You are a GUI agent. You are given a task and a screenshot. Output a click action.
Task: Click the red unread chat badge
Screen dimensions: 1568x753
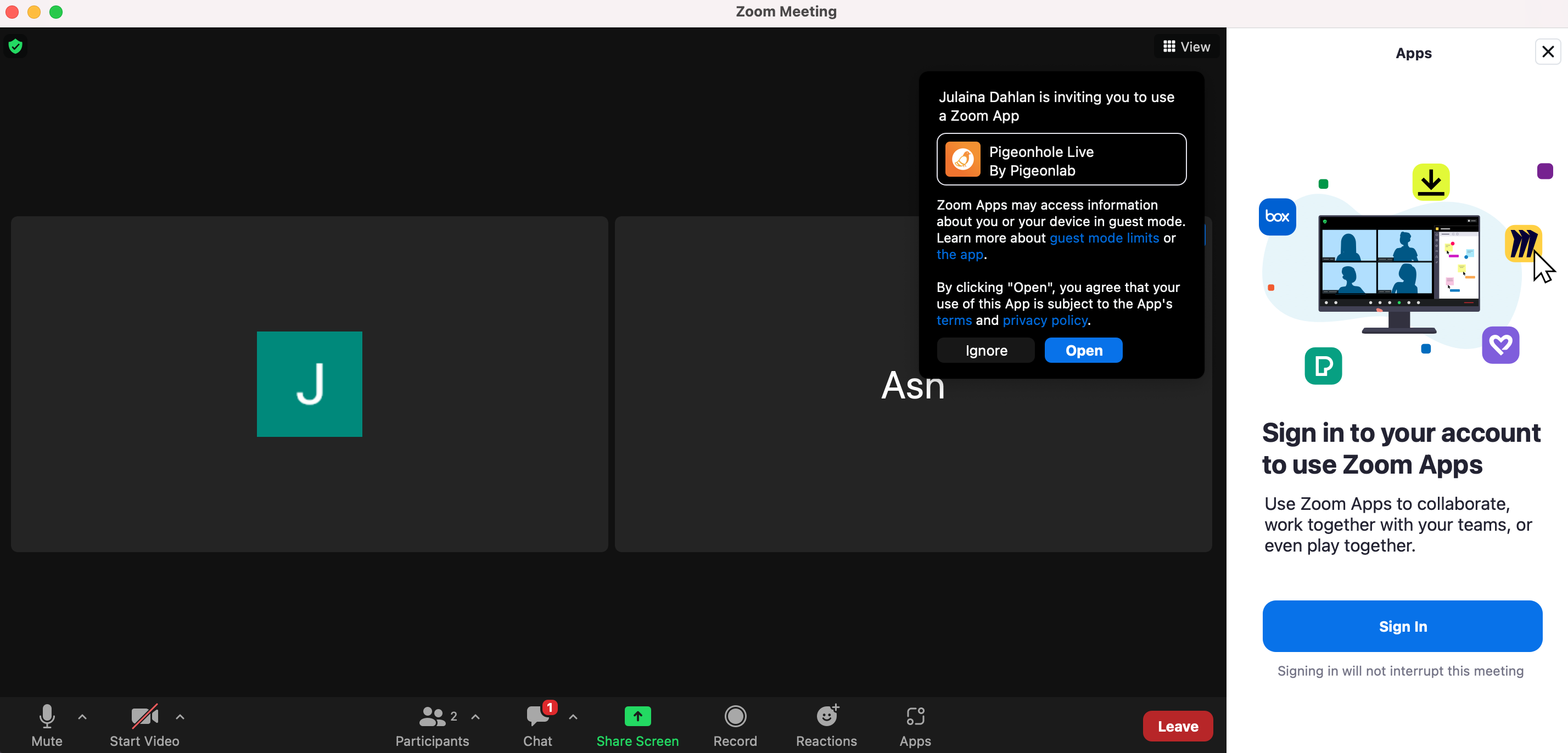tap(550, 707)
